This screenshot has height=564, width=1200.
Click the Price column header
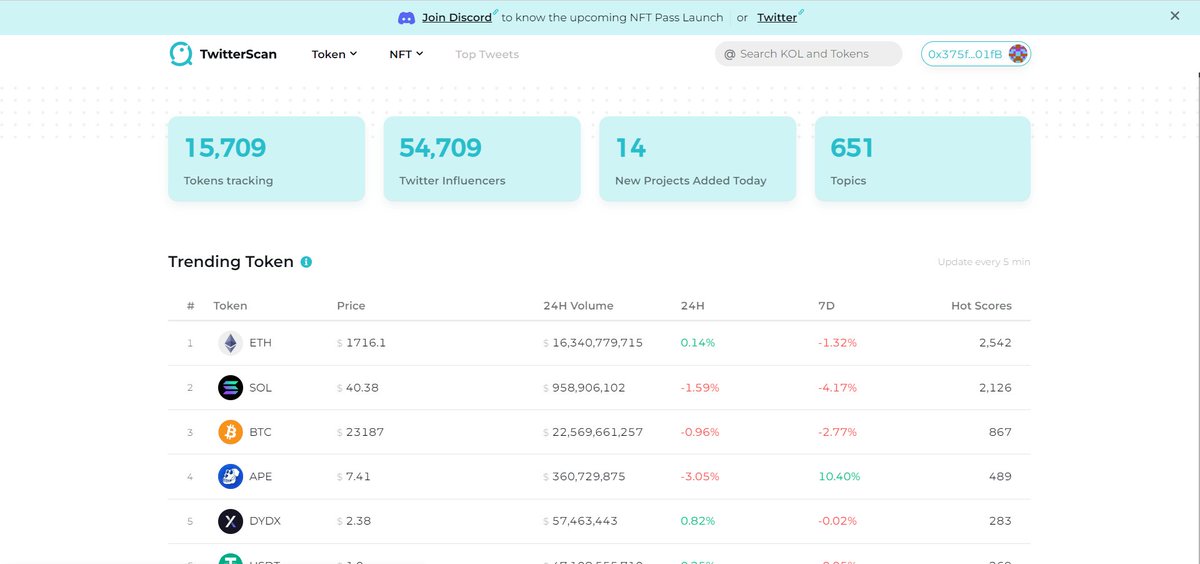tap(351, 306)
